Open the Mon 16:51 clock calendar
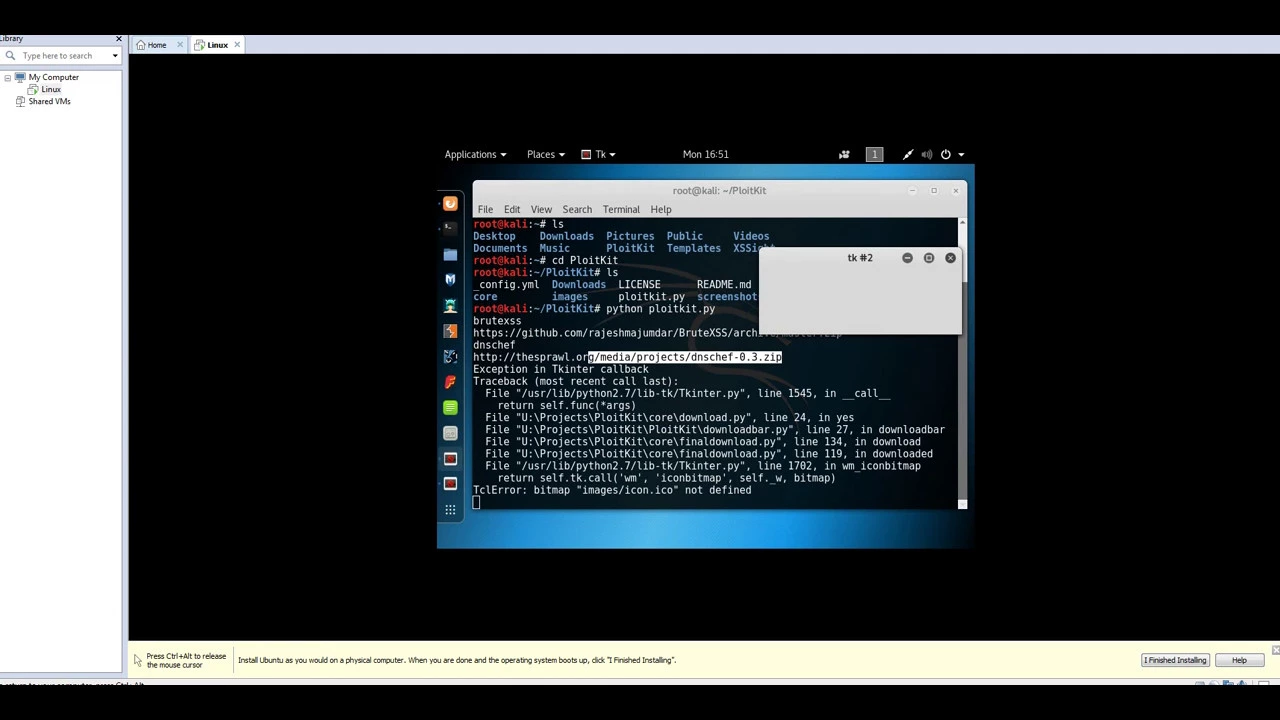1280x720 pixels. [x=705, y=154]
